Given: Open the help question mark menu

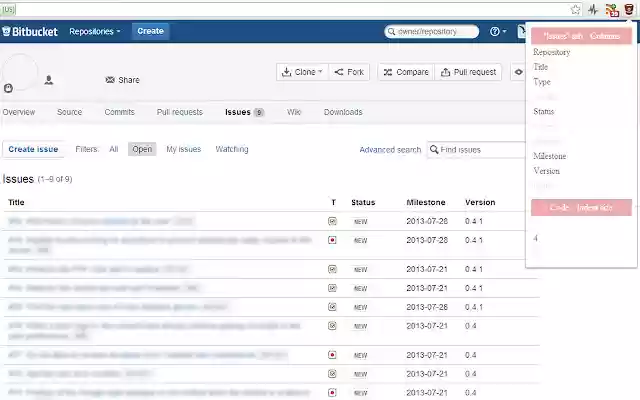Looking at the screenshot, I should (x=498, y=31).
